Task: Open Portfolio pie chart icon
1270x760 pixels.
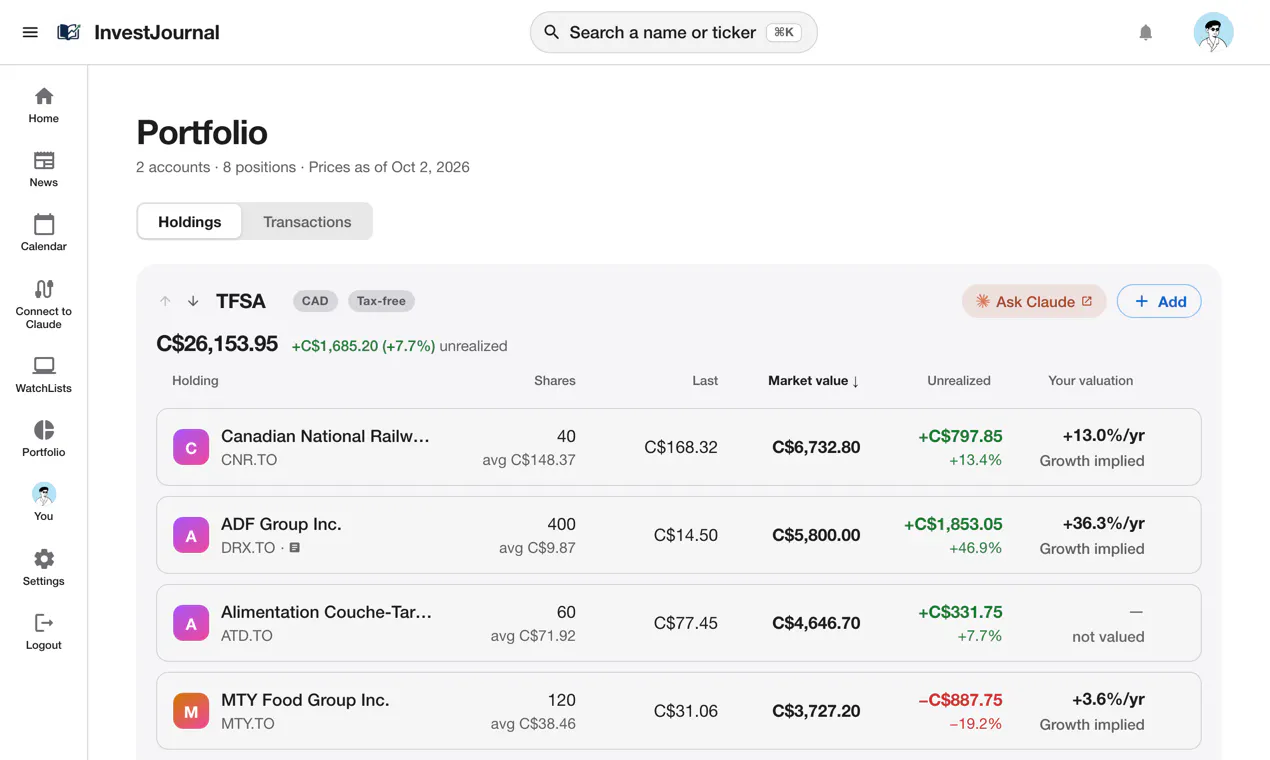Action: (44, 430)
